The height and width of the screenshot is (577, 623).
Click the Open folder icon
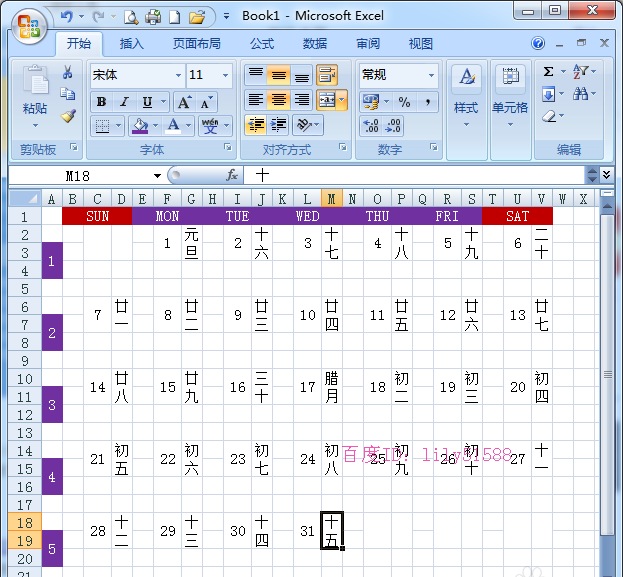point(197,17)
